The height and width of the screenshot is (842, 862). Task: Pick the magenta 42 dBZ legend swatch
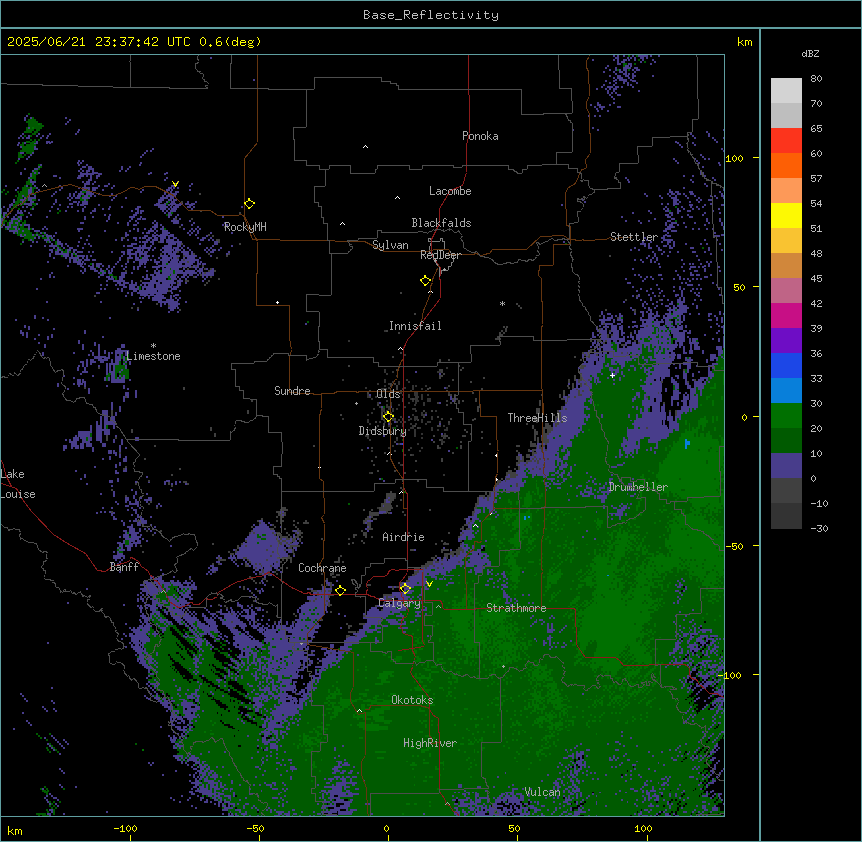tap(786, 315)
